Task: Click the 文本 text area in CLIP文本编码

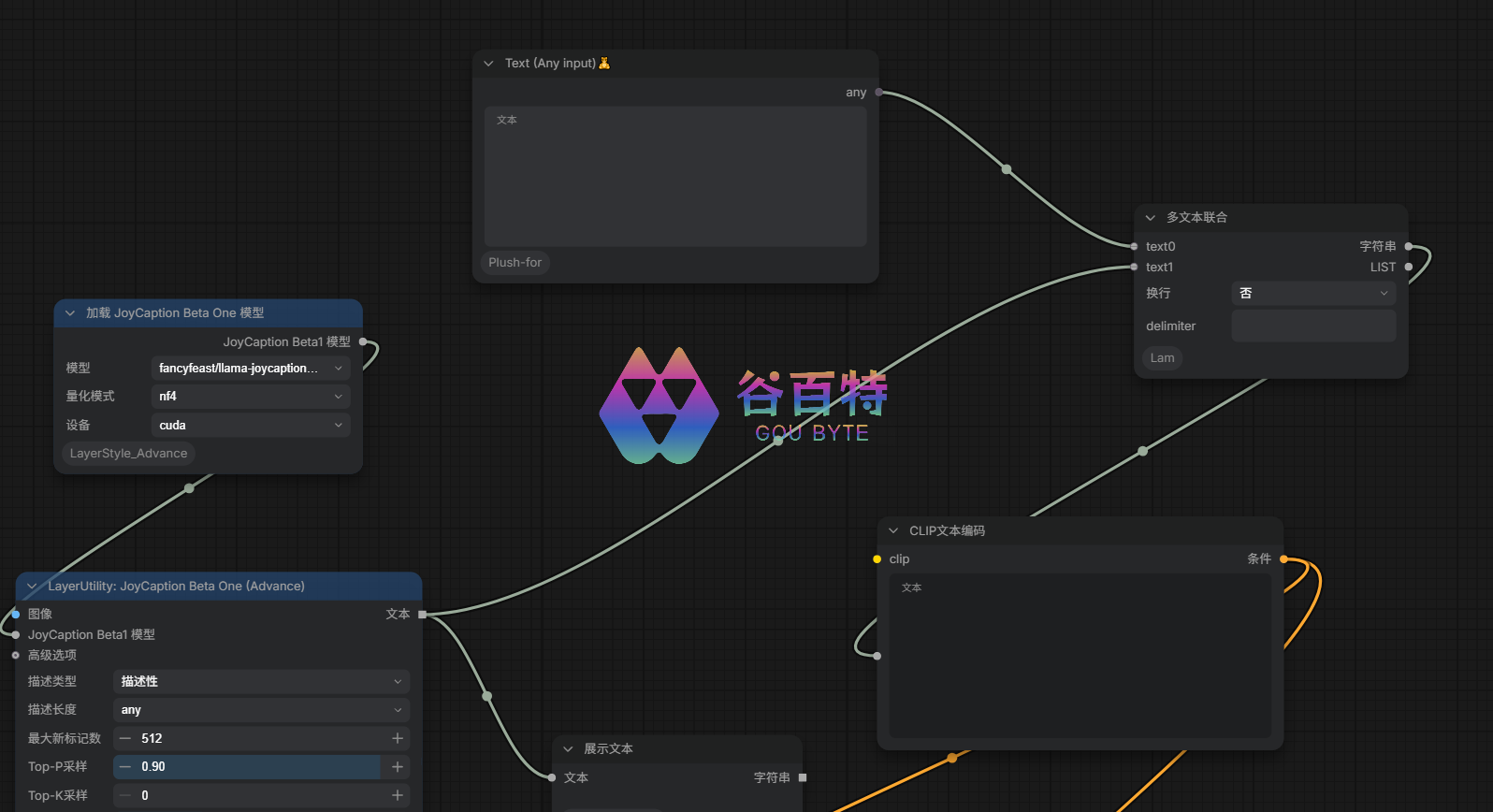Action: [x=1080, y=656]
